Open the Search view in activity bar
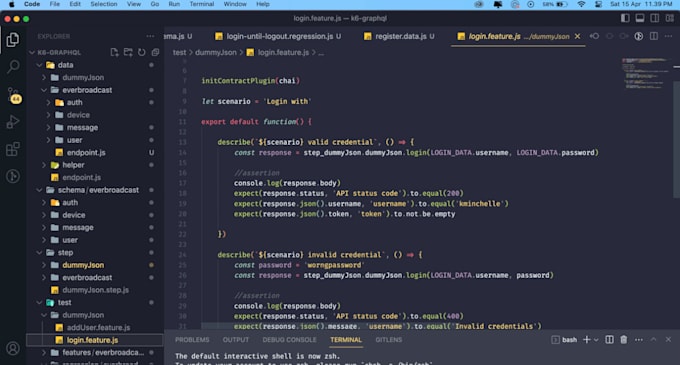 (13, 67)
